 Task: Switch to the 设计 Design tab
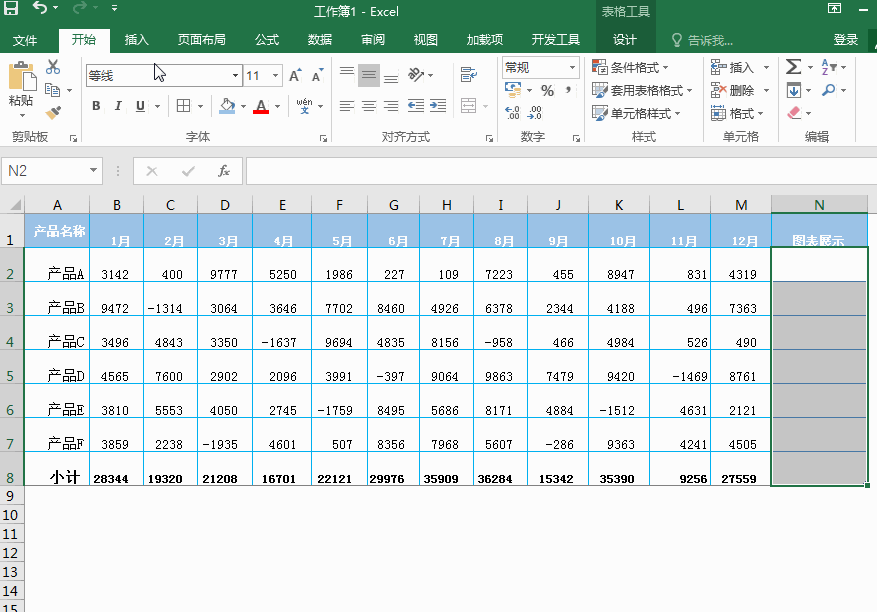[x=625, y=40]
